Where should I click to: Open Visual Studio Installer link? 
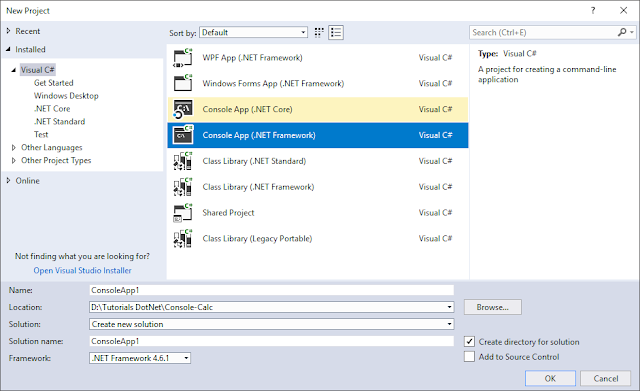[82, 270]
